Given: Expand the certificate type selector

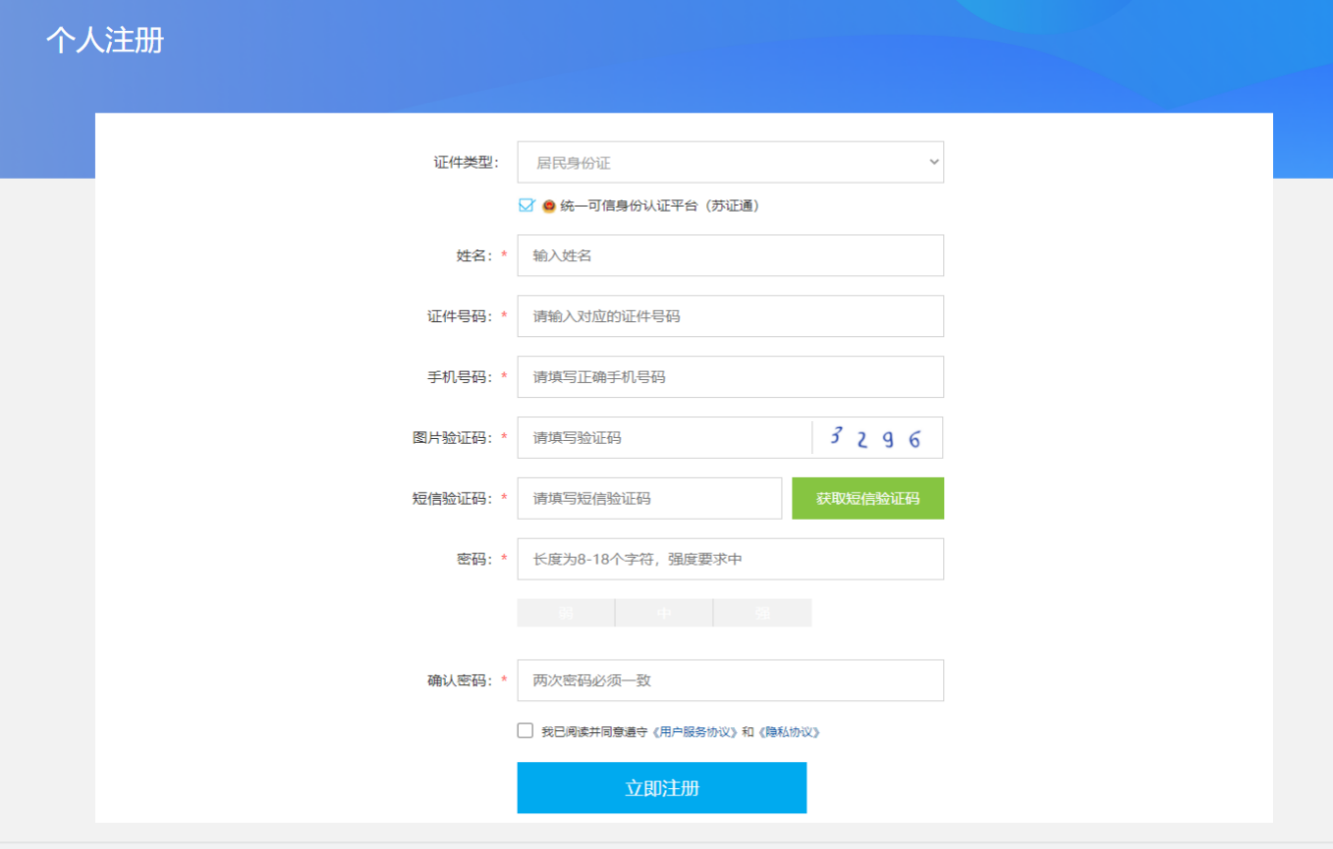Looking at the screenshot, I should tap(730, 161).
